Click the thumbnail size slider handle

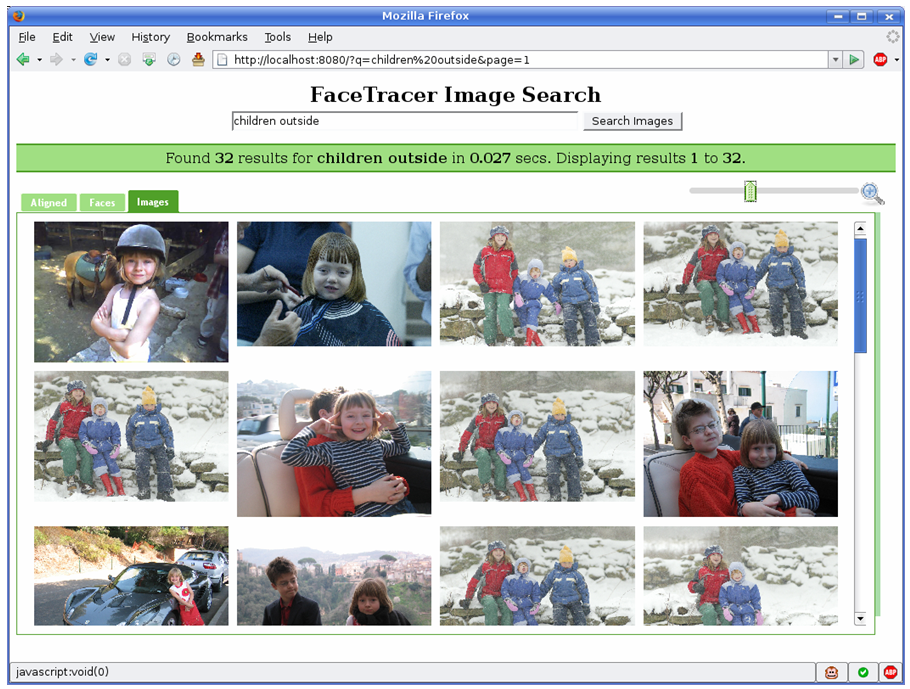click(x=750, y=191)
